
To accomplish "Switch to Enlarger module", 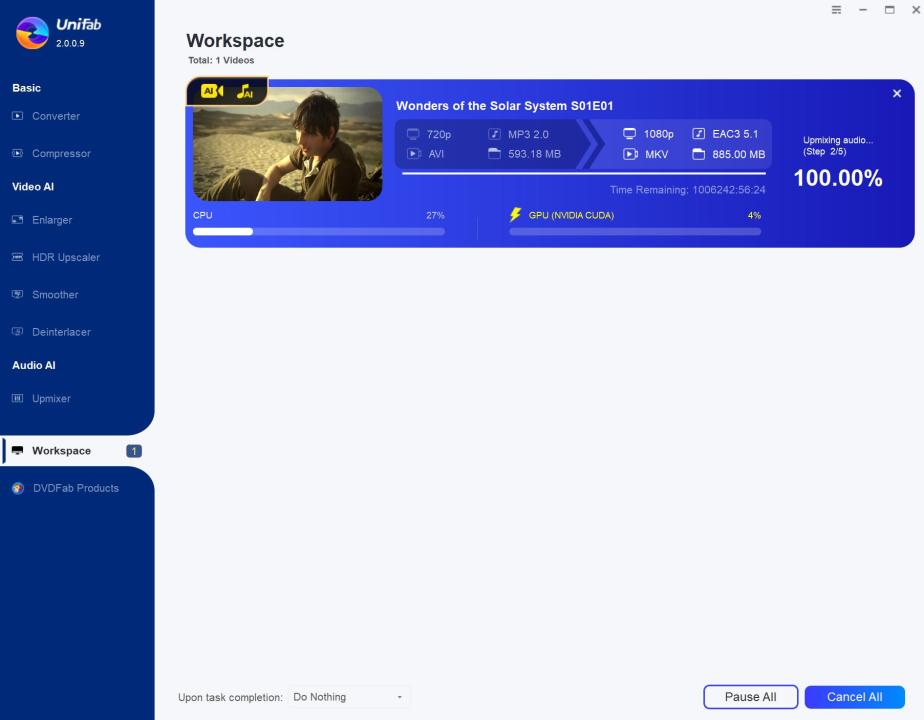I will click(52, 220).
